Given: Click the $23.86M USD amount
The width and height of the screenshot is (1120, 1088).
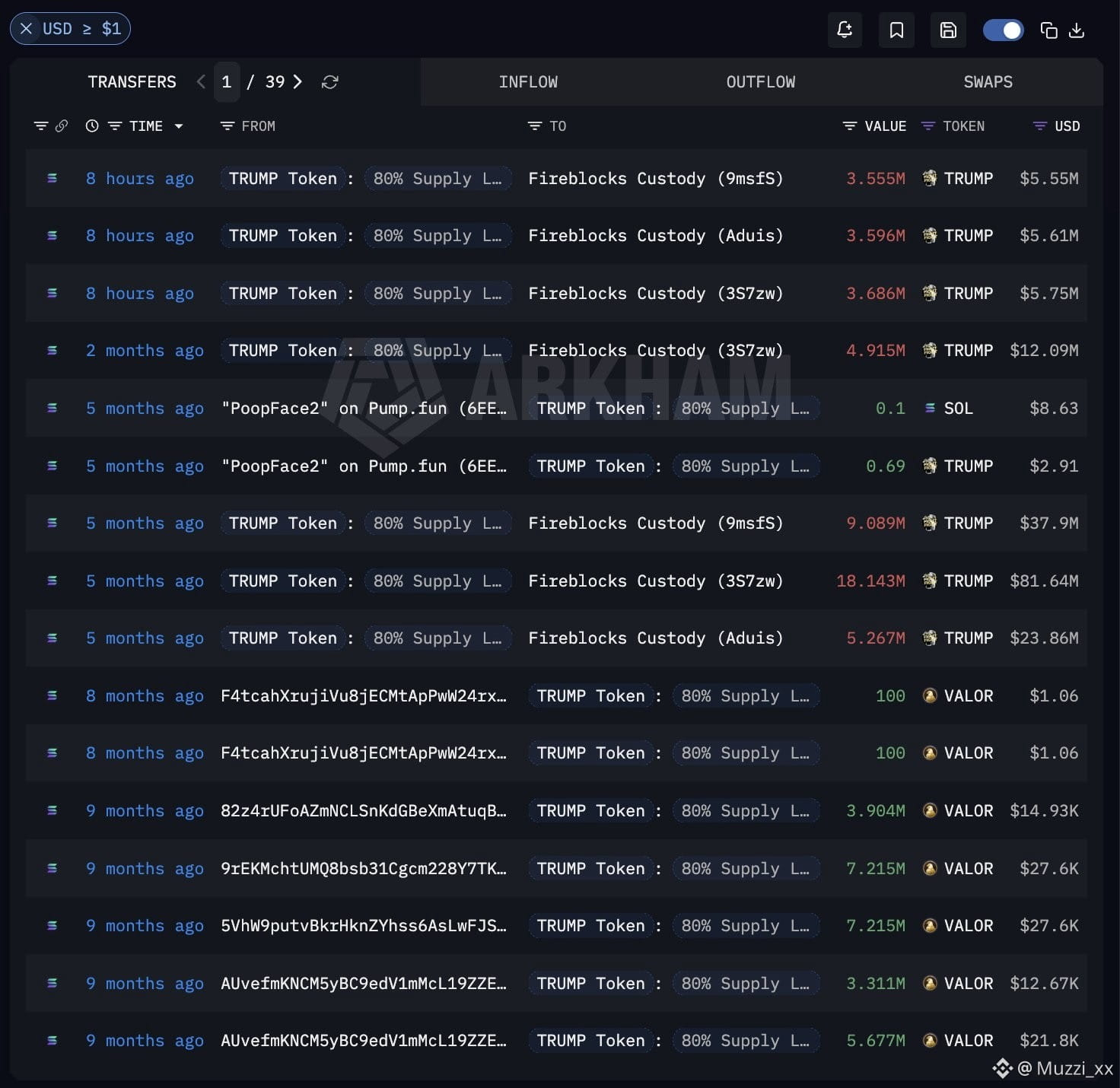Looking at the screenshot, I should [x=1044, y=638].
